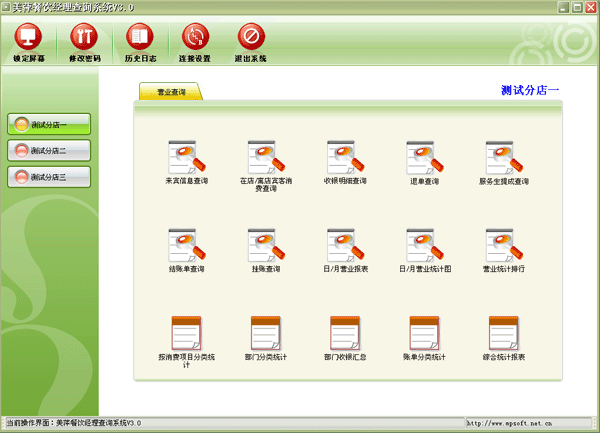
Task: Switch to branch 测试分店三
Action: point(50,177)
